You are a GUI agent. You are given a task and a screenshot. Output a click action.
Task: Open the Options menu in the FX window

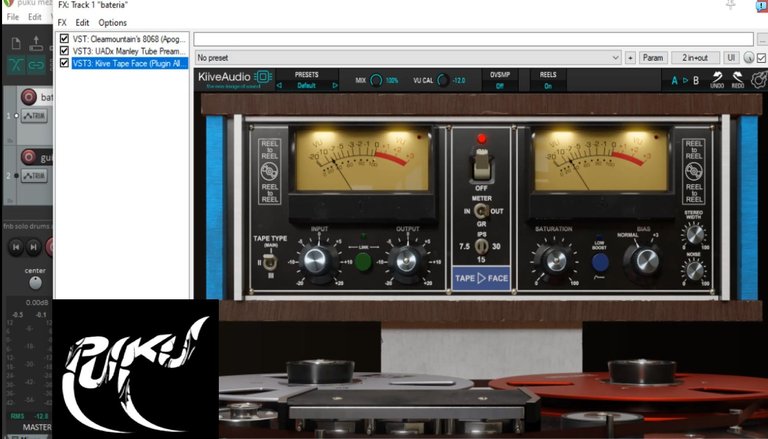click(112, 23)
